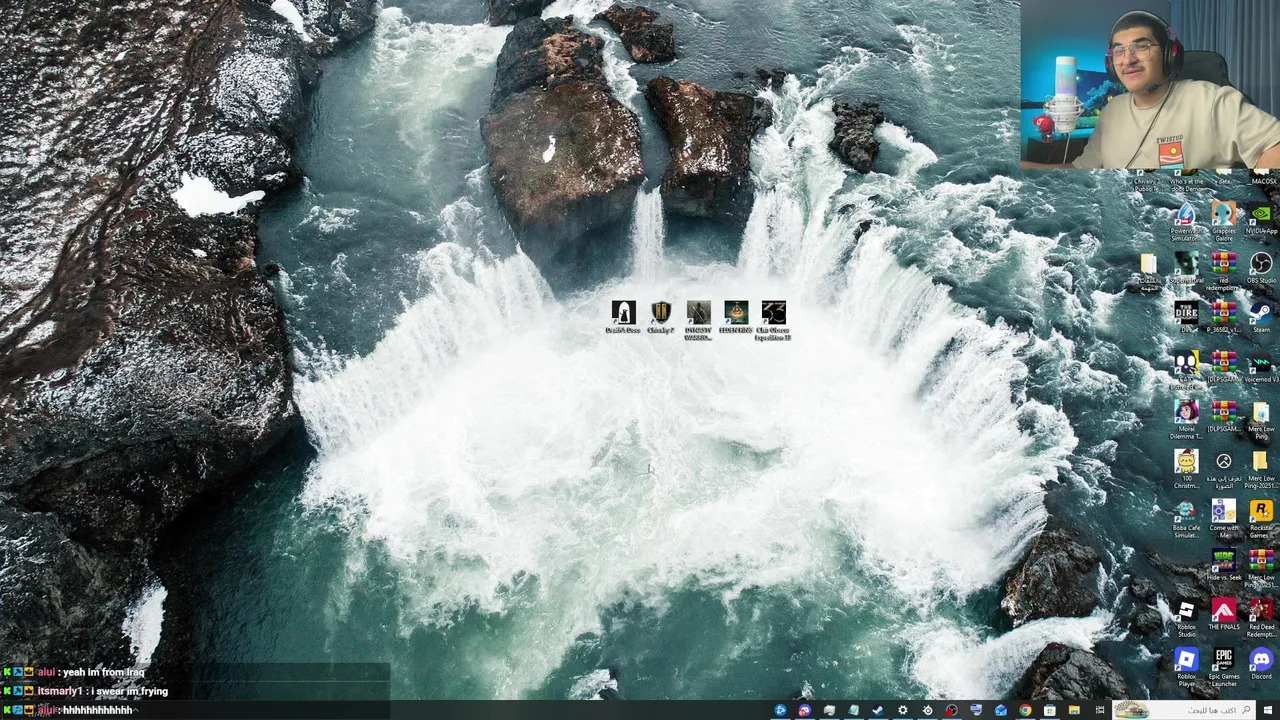This screenshot has height=720, width=1280.
Task: Select the Merc Low Ping-20251 archive file
Action: 1261,569
